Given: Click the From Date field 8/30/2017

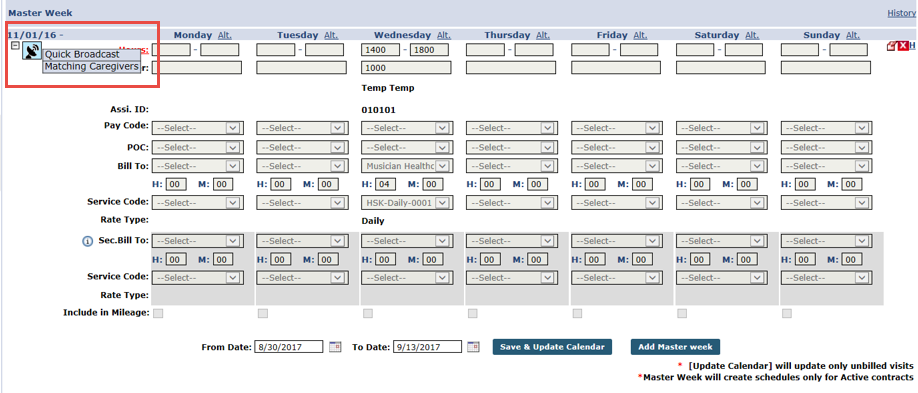Looking at the screenshot, I should tap(289, 347).
